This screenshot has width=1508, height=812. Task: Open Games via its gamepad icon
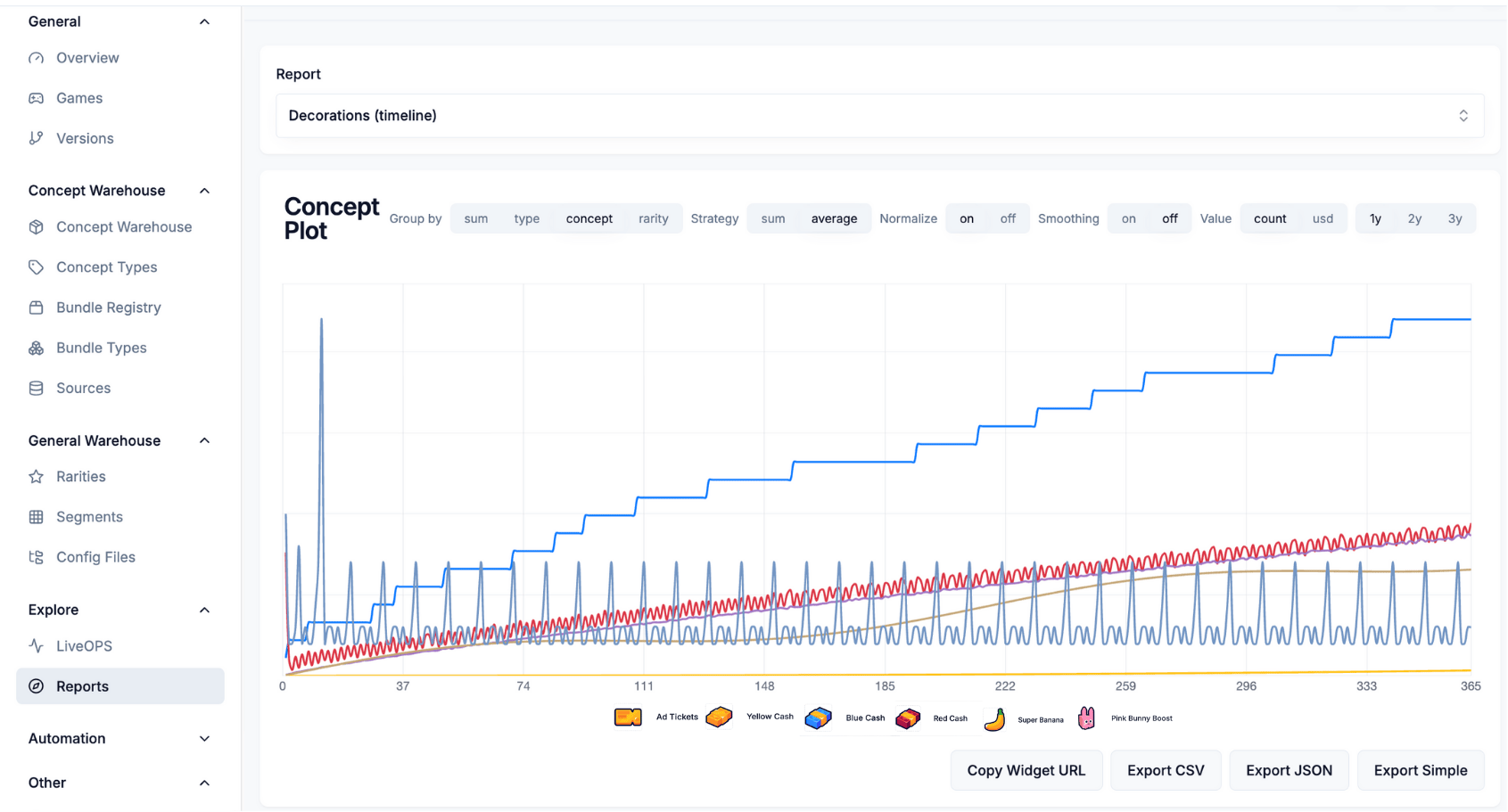point(36,98)
